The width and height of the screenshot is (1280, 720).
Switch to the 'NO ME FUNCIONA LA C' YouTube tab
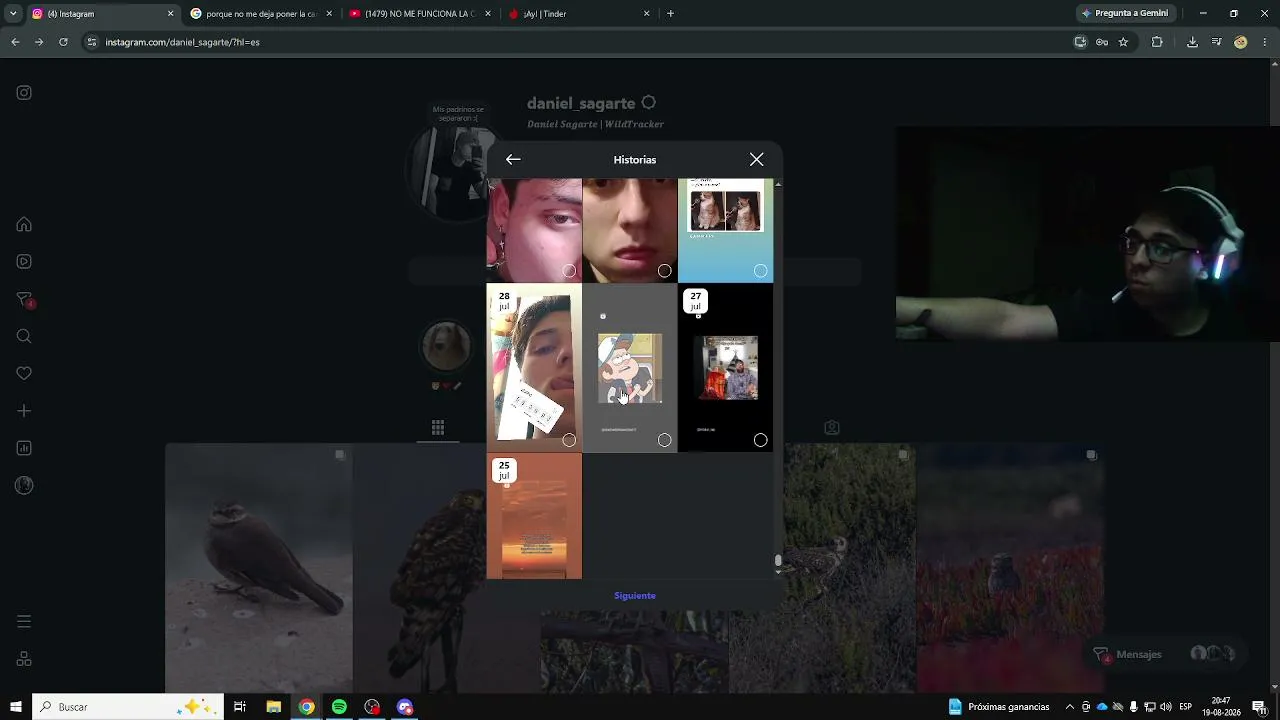[x=419, y=14]
